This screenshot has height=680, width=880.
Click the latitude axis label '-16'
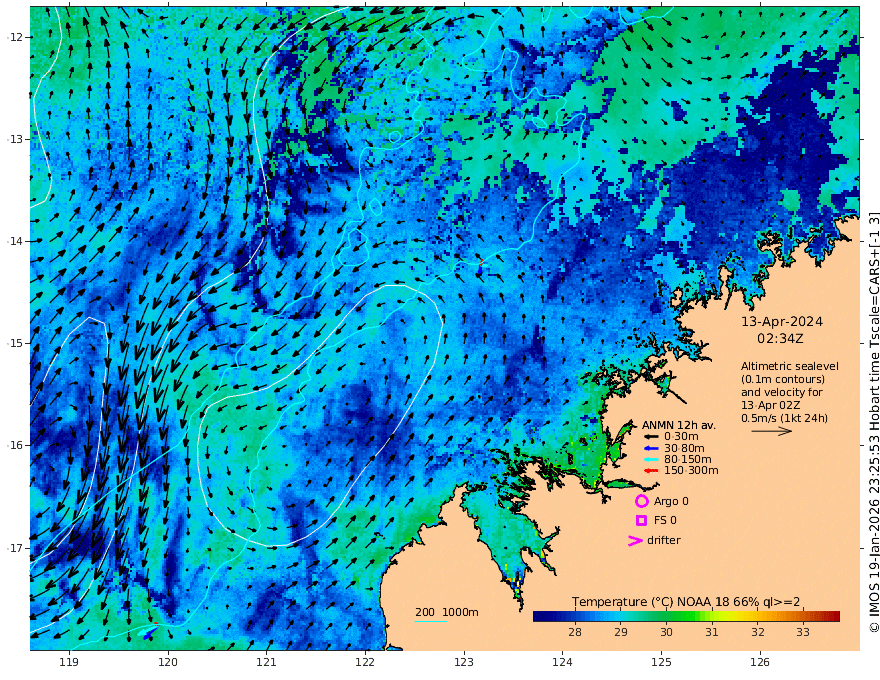coord(15,445)
